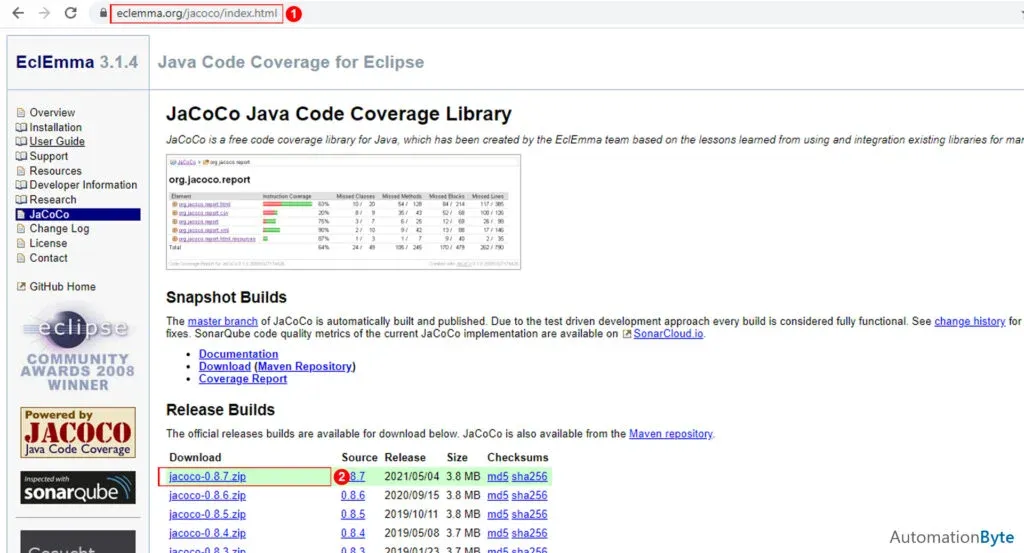1024x553 pixels.
Task: Reload the page with the refresh icon
Action: (70, 14)
